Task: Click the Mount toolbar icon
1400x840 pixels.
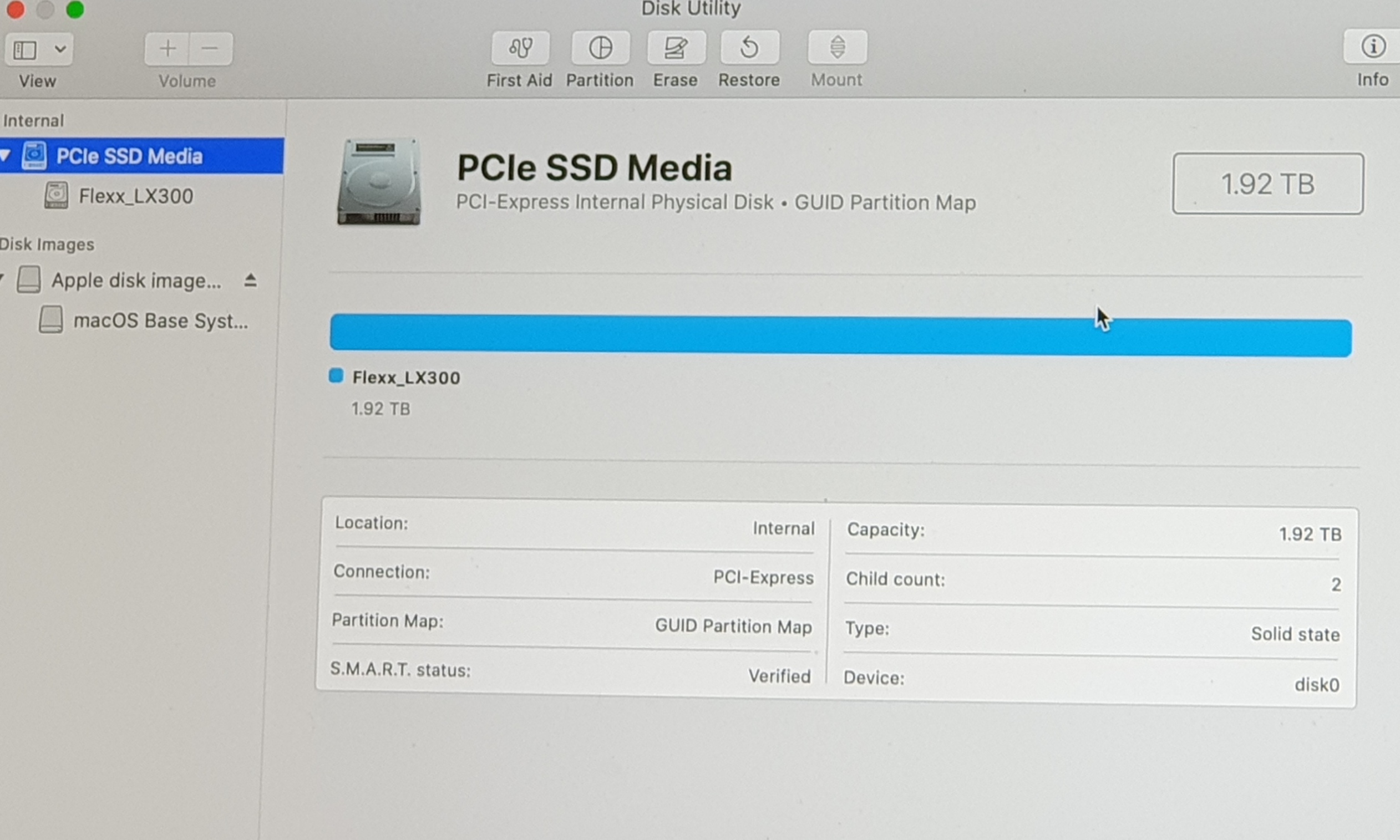Action: tap(836, 48)
